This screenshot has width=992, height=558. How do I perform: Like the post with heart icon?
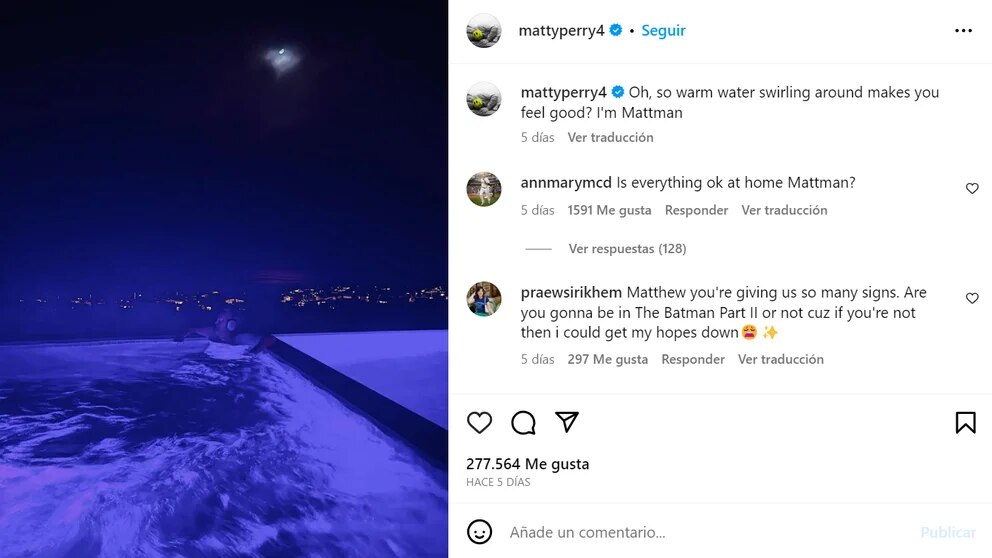480,423
